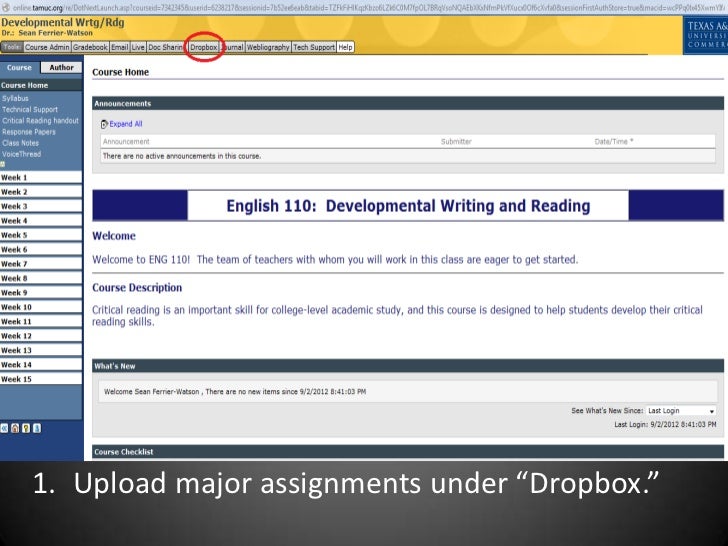This screenshot has height=546, width=728.
Task: Open the Live tool
Action: pyautogui.click(x=138, y=47)
